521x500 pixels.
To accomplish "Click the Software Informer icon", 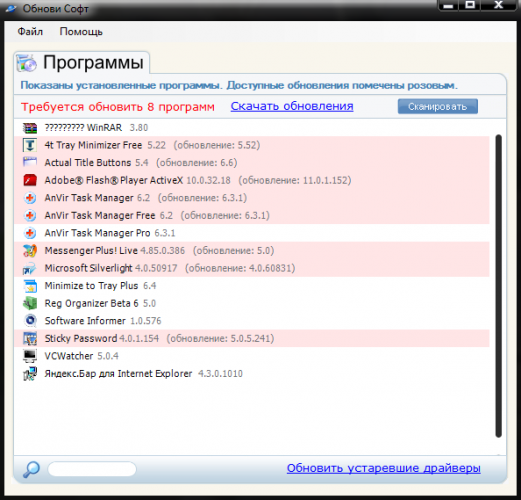I will (30, 321).
